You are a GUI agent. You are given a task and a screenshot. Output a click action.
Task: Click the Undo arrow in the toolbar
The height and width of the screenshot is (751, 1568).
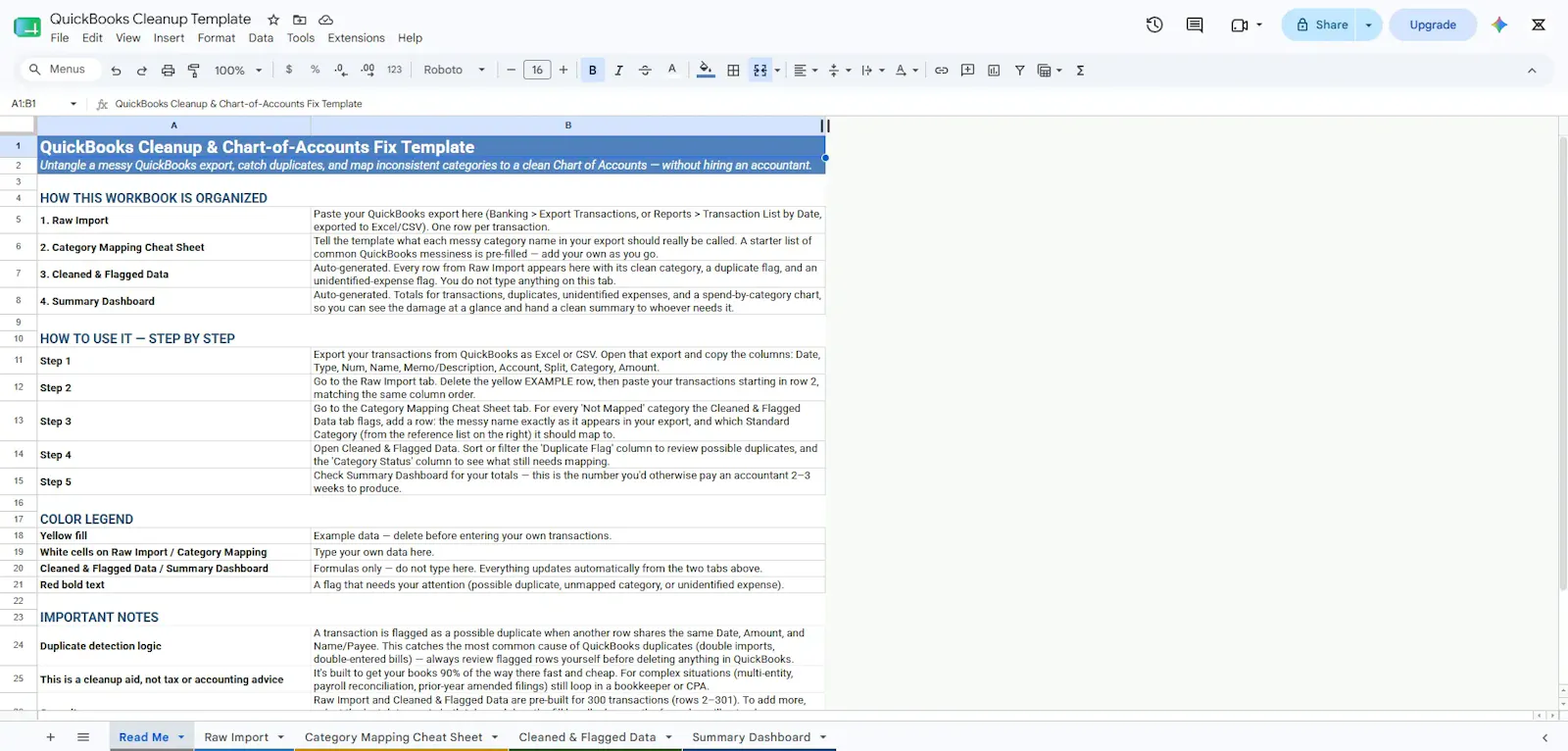pos(116,71)
